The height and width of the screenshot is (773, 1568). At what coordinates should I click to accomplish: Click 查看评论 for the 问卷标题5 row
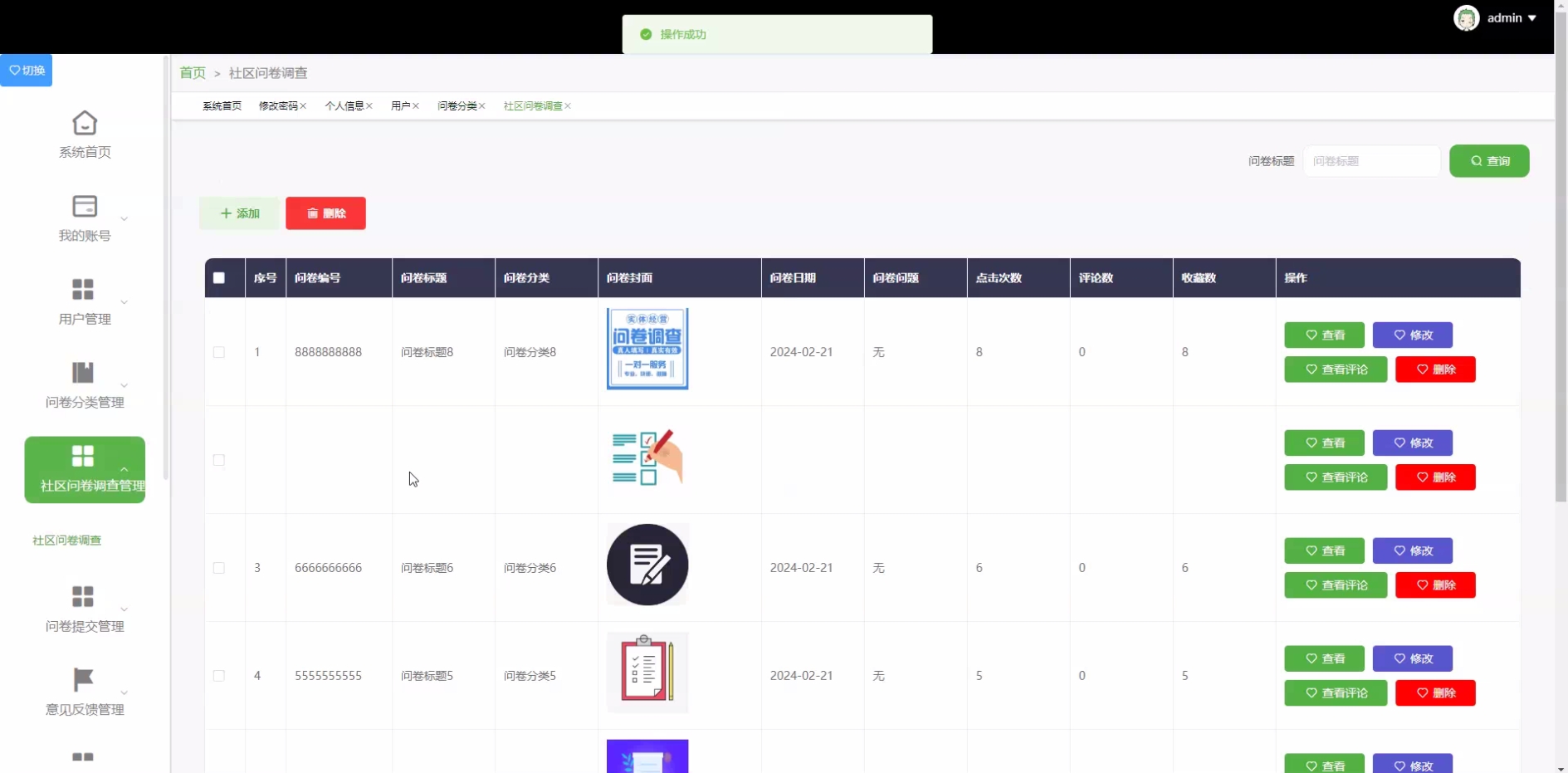(1336, 693)
